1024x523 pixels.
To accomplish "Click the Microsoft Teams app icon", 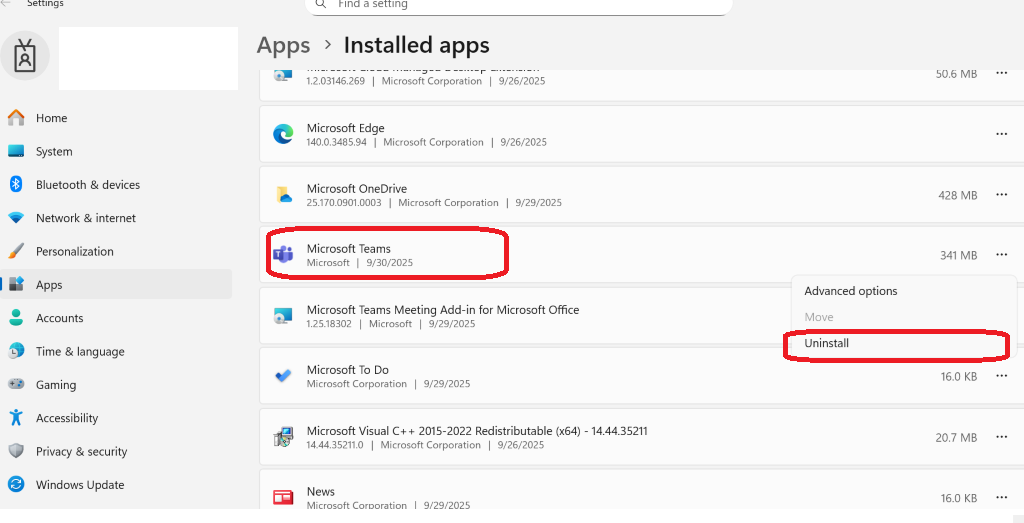I will click(283, 255).
